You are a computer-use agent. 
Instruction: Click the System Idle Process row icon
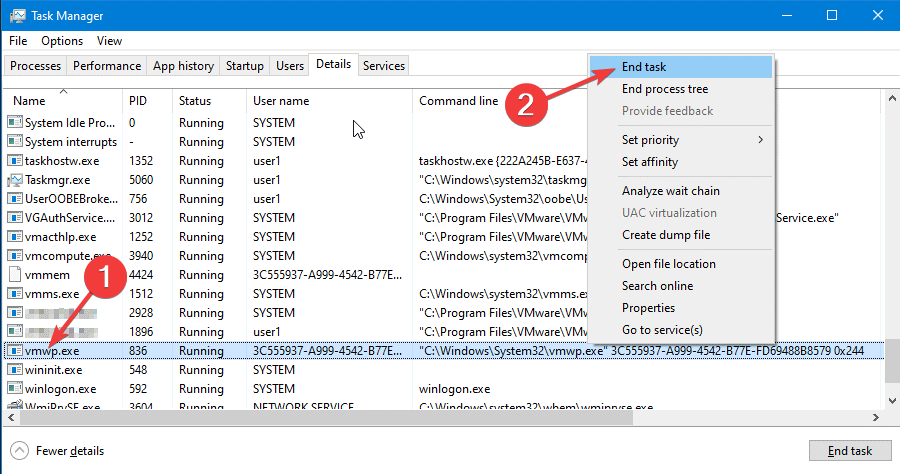15,122
